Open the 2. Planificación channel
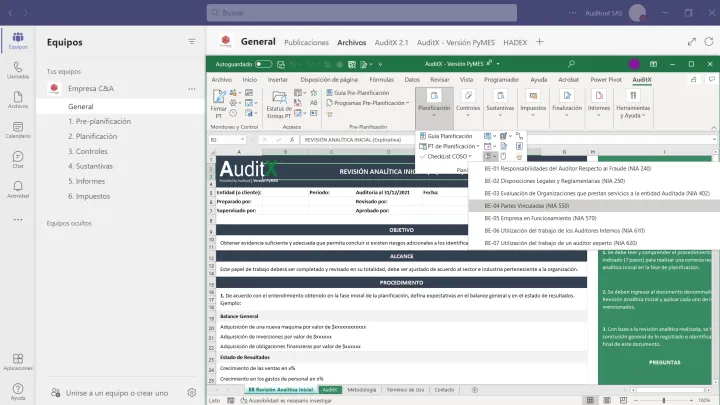Screen dimensions: 720x405 tap(92, 136)
